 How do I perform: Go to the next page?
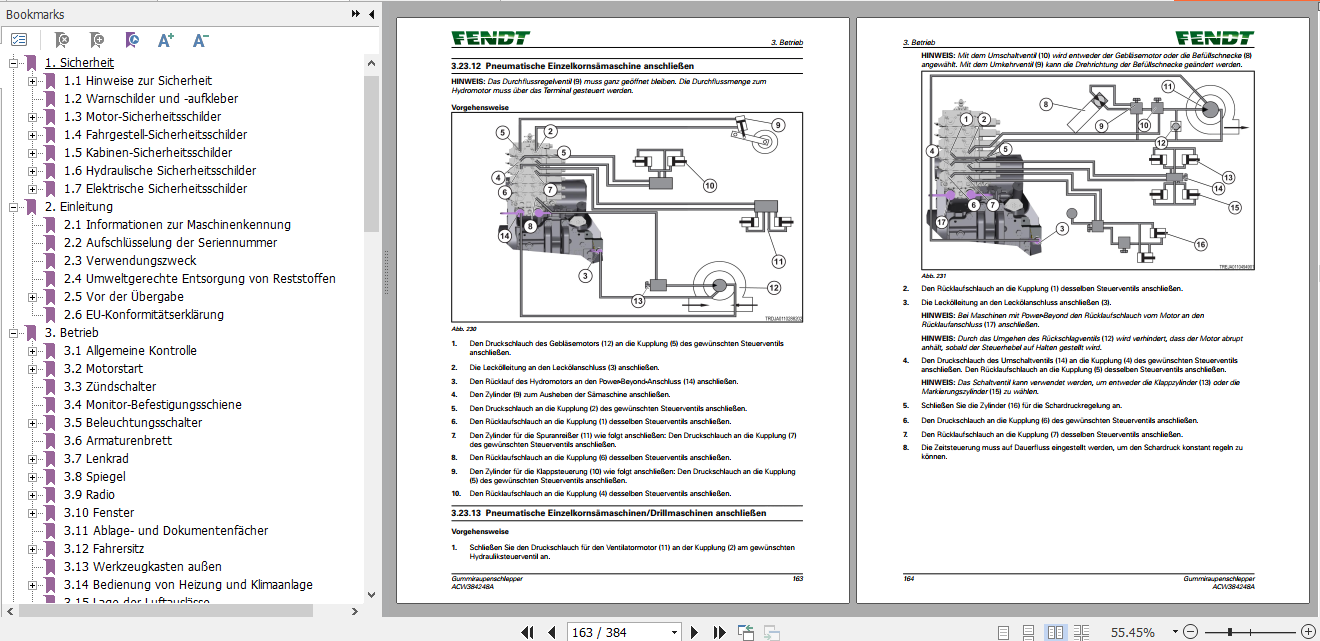[695, 632]
